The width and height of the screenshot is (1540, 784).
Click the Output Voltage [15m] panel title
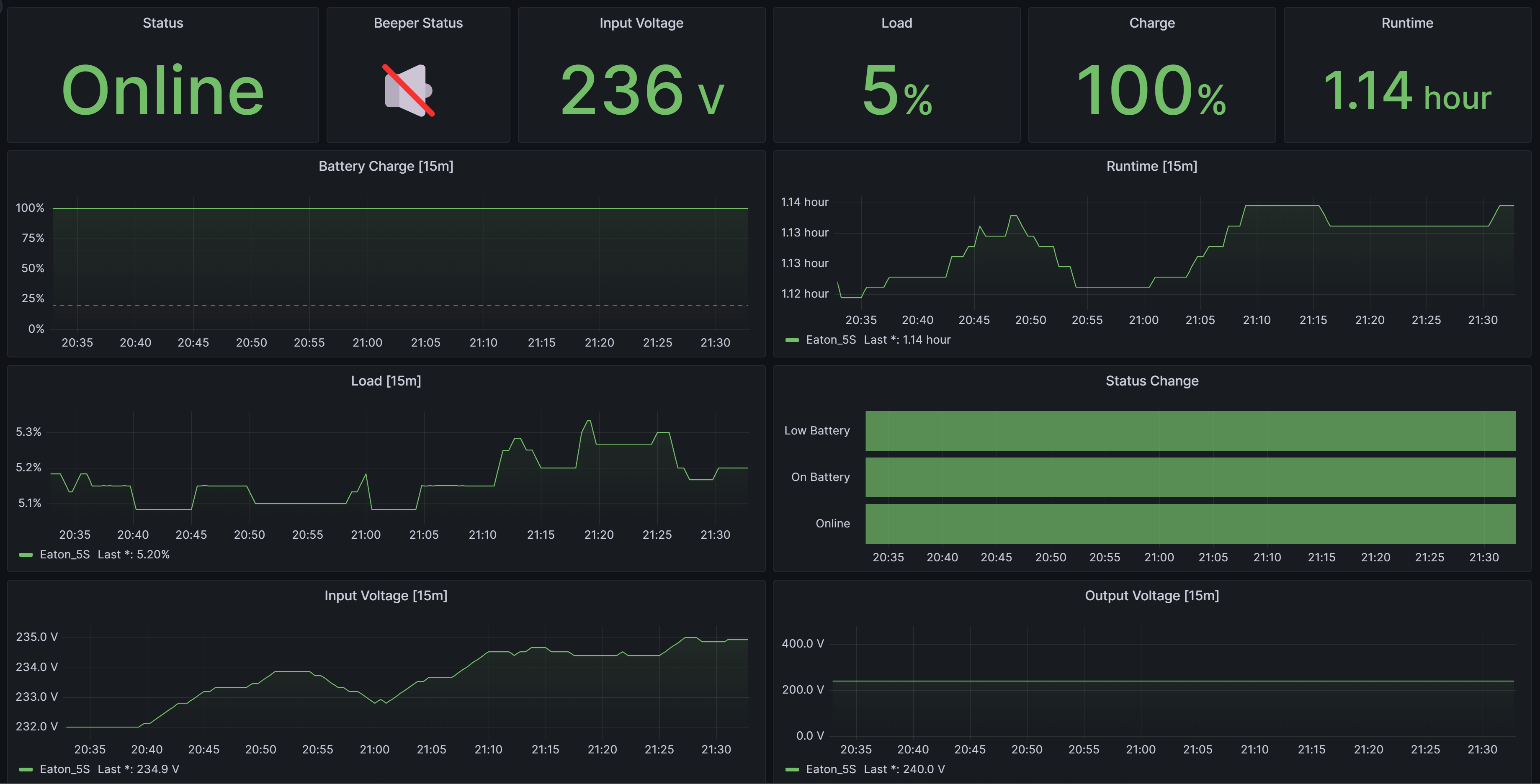(1151, 595)
